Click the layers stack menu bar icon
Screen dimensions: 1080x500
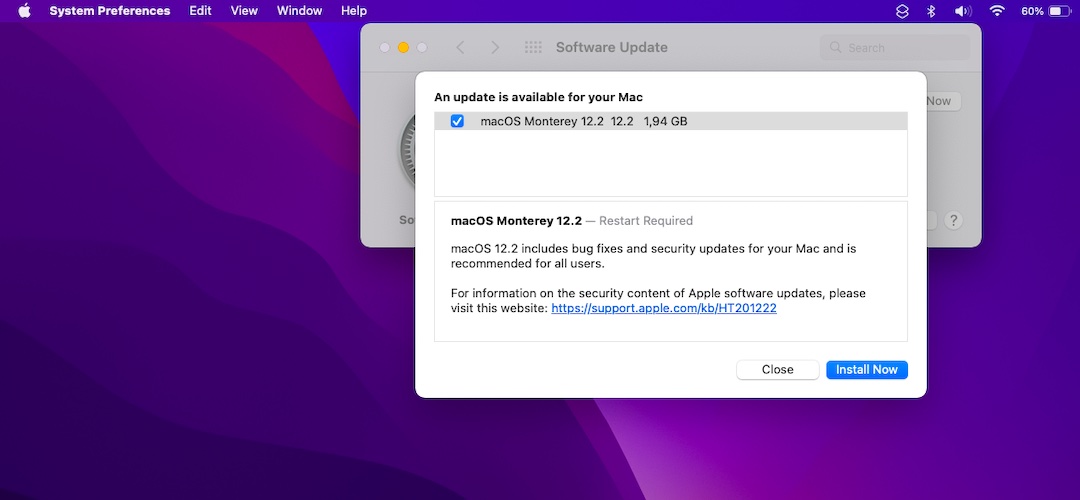[x=902, y=11]
